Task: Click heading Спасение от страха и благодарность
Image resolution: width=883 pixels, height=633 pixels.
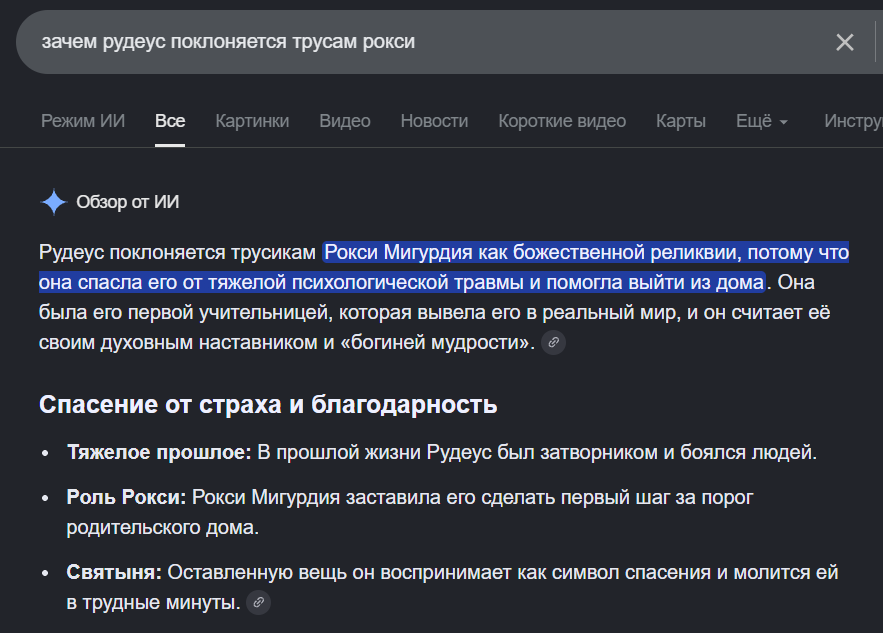Action: [268, 404]
